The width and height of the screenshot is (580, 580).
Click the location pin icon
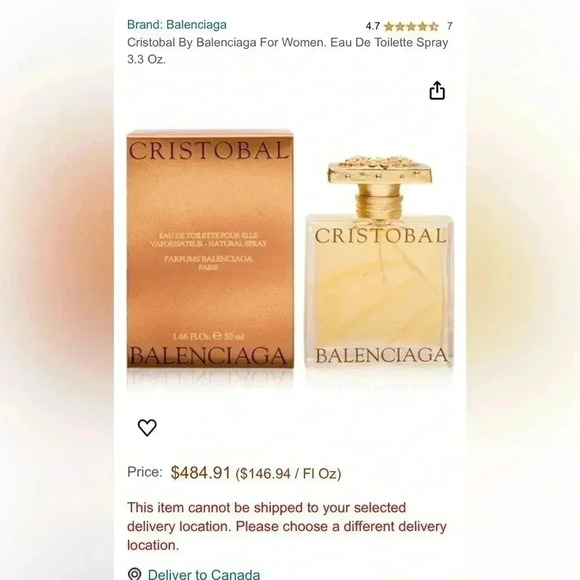tap(134, 574)
